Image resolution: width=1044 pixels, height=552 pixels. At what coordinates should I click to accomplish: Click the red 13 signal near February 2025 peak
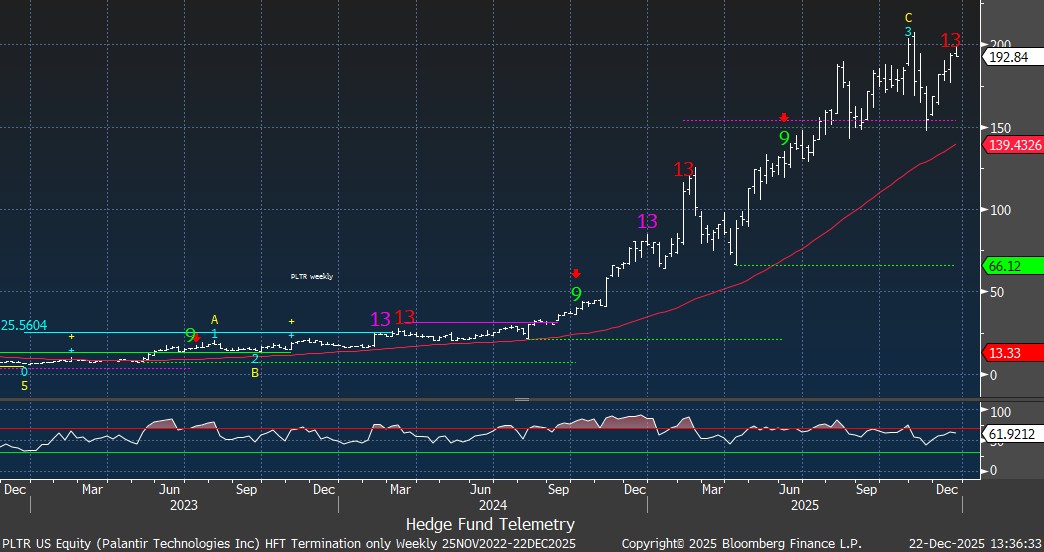coord(684,170)
